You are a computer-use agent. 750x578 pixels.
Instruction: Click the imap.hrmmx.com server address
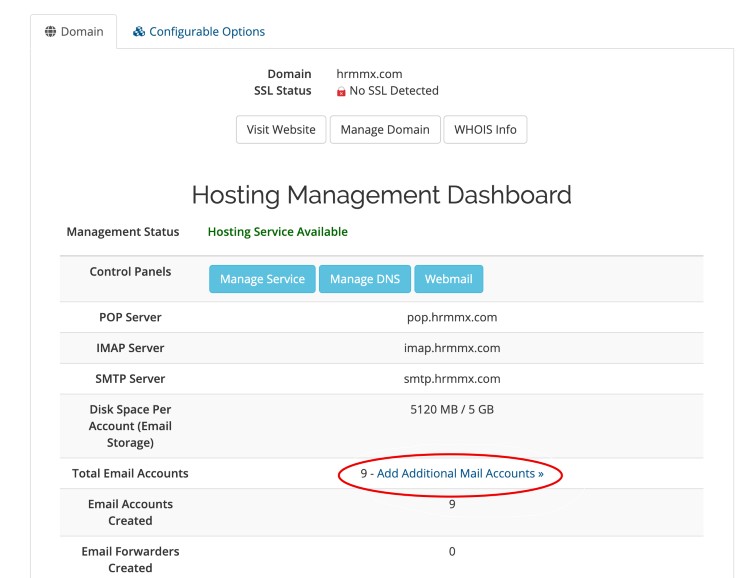coord(451,348)
